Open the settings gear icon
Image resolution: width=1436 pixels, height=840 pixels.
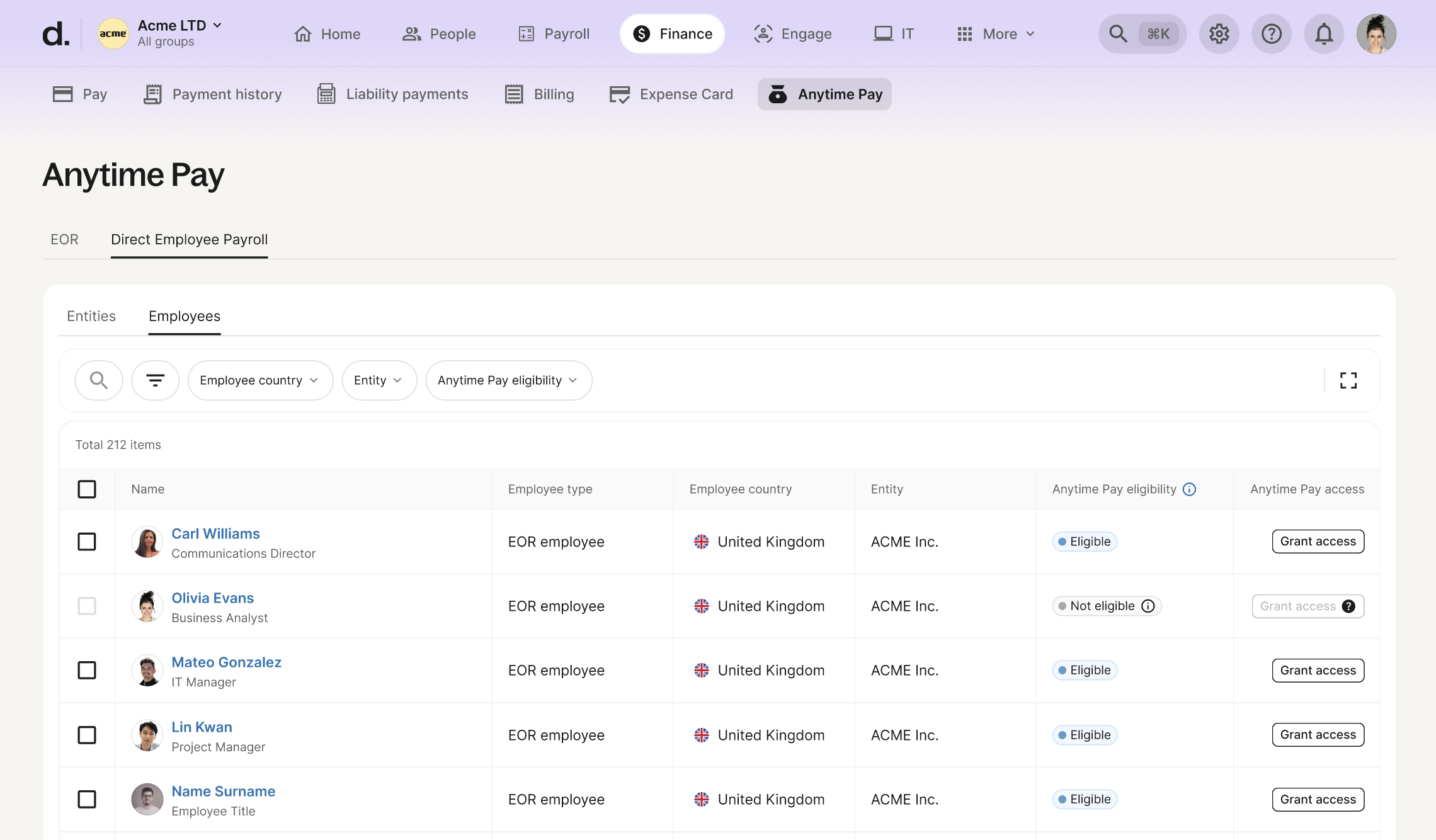pos(1219,33)
